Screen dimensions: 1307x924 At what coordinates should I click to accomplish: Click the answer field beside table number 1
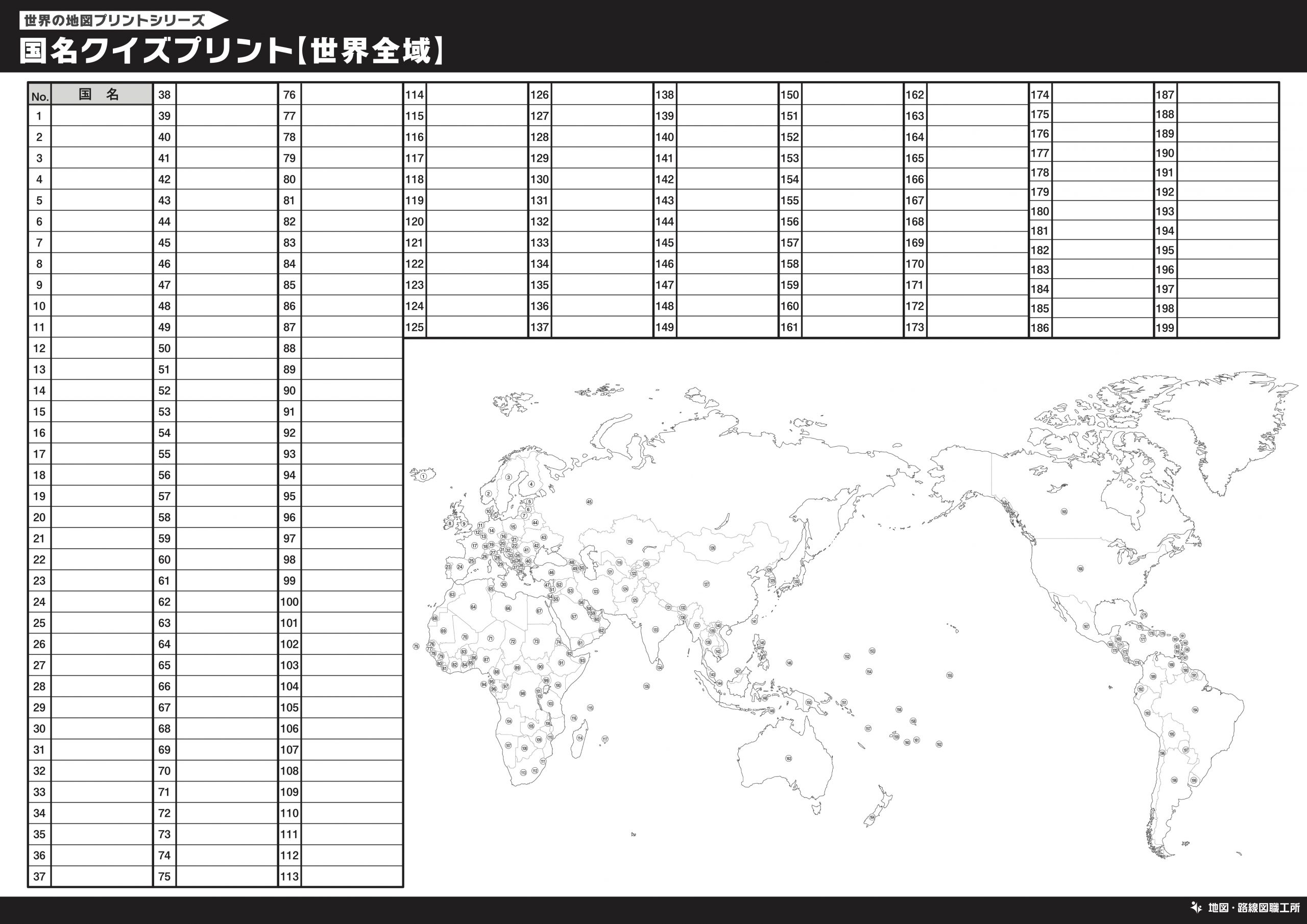pyautogui.click(x=102, y=116)
